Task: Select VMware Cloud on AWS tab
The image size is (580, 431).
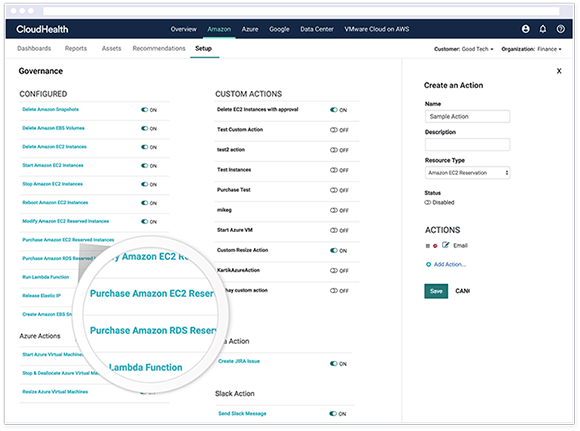Action: pos(377,29)
